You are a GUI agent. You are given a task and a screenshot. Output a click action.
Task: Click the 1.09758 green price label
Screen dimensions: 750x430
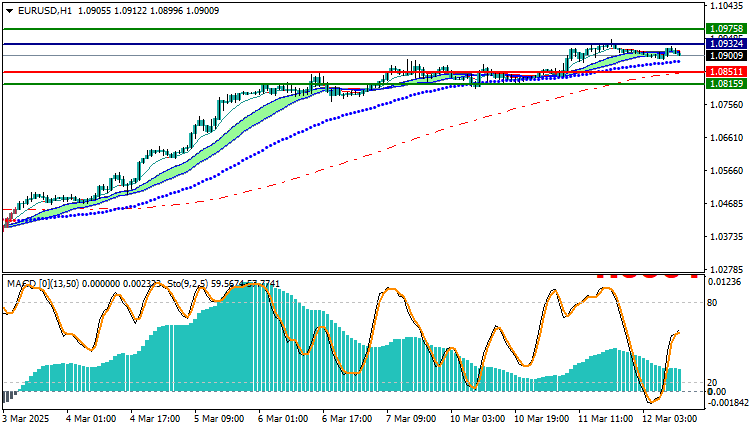click(727, 29)
